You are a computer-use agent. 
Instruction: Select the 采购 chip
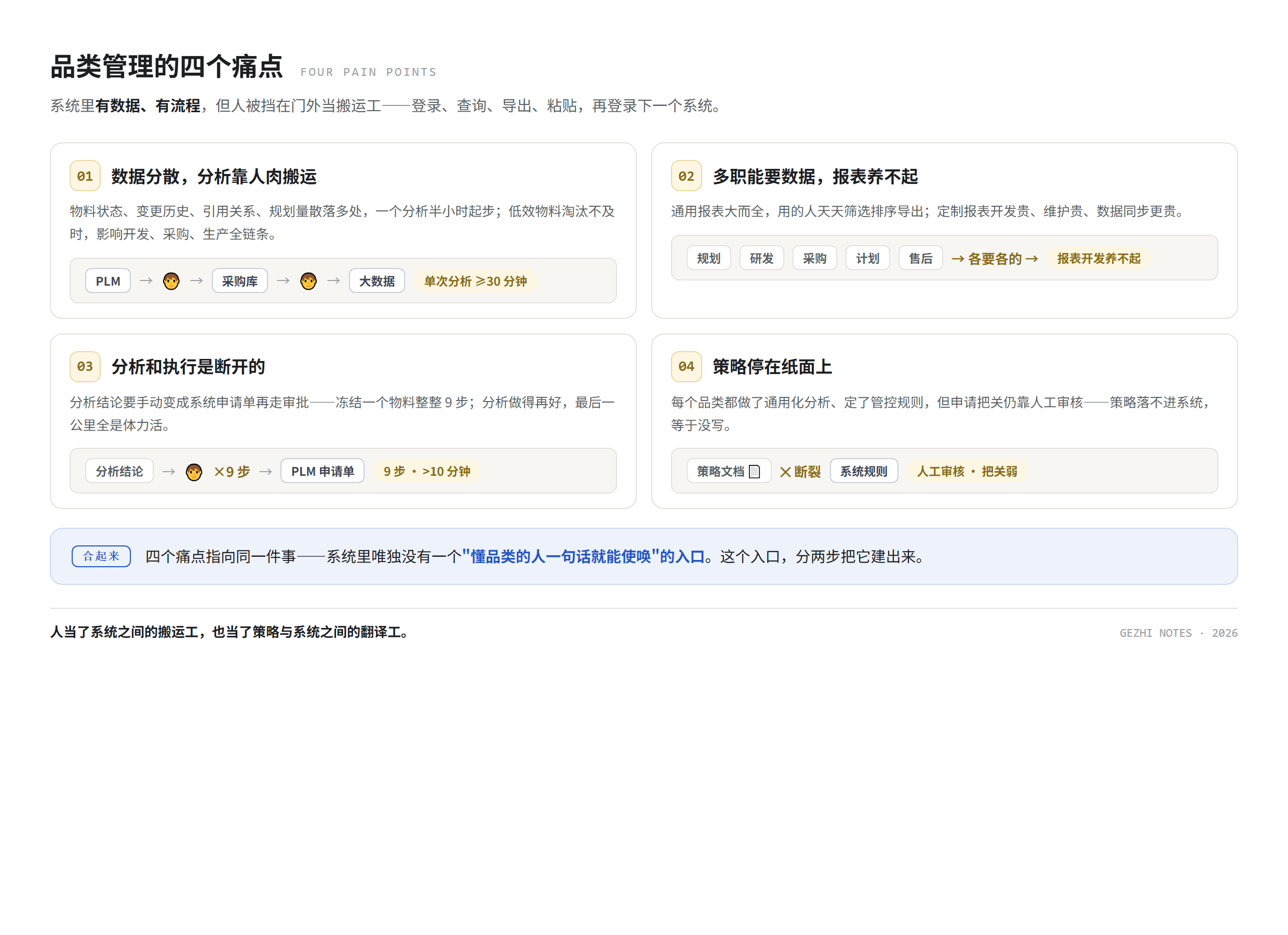click(x=814, y=258)
